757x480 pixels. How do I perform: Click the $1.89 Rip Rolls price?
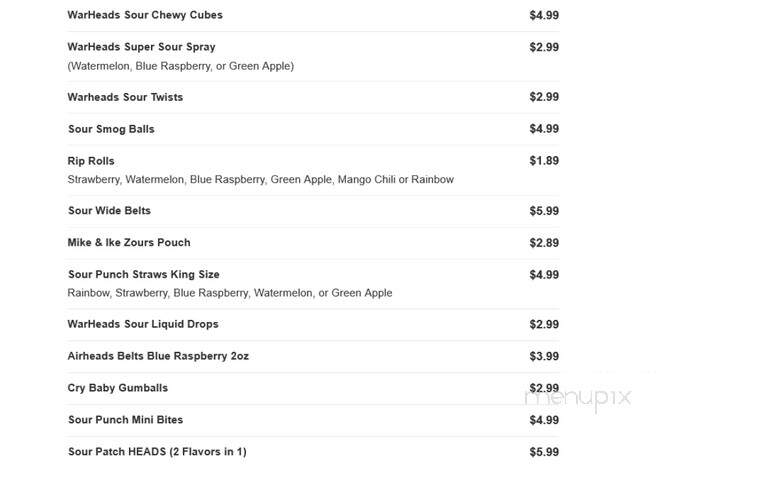click(544, 161)
